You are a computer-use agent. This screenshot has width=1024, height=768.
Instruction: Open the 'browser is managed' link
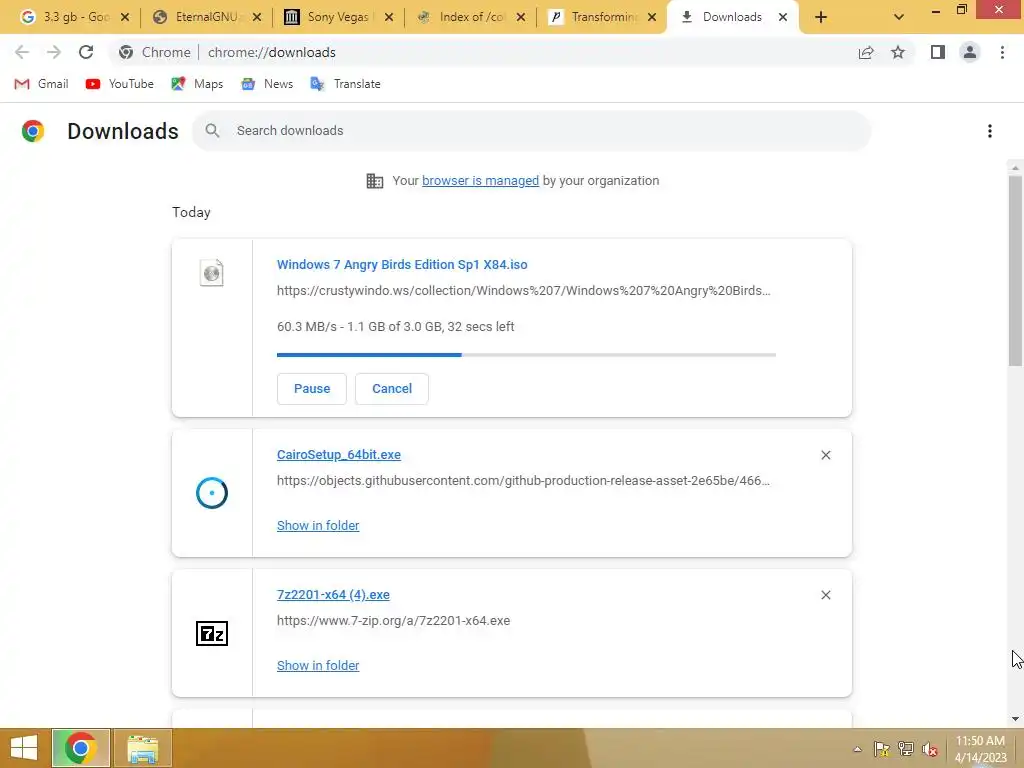480,181
